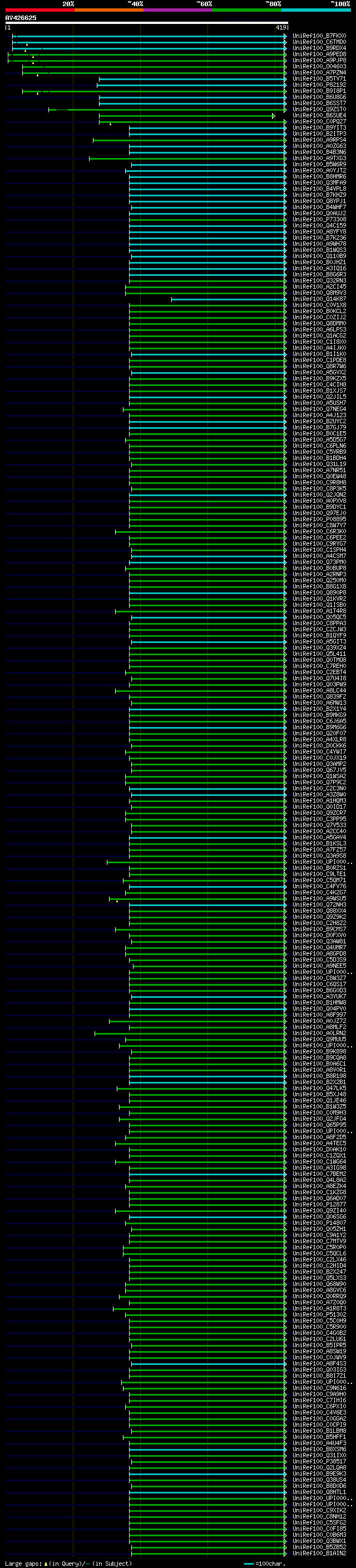Select the UniRef100_B4VPL8 label

[x=319, y=189]
